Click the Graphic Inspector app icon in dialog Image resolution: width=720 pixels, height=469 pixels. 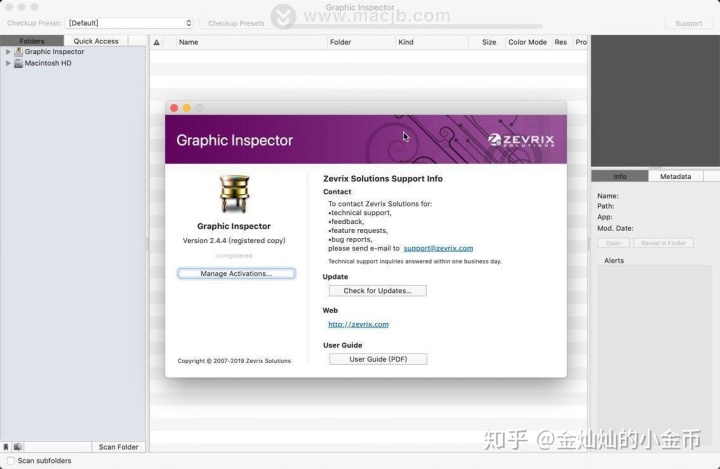pyautogui.click(x=234, y=194)
